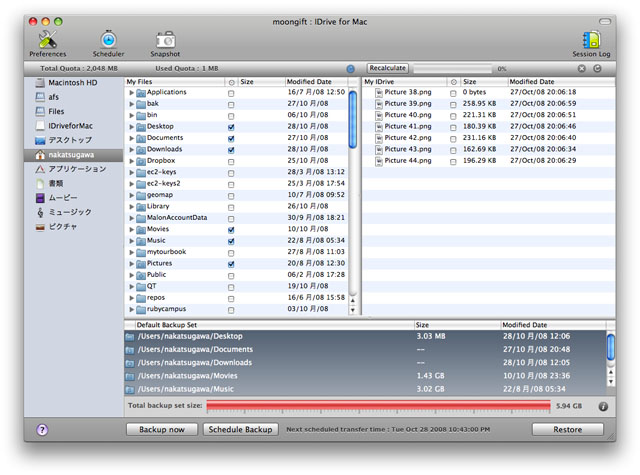The width and height of the screenshot is (640, 475).
Task: Click the Backup now button
Action: click(162, 429)
